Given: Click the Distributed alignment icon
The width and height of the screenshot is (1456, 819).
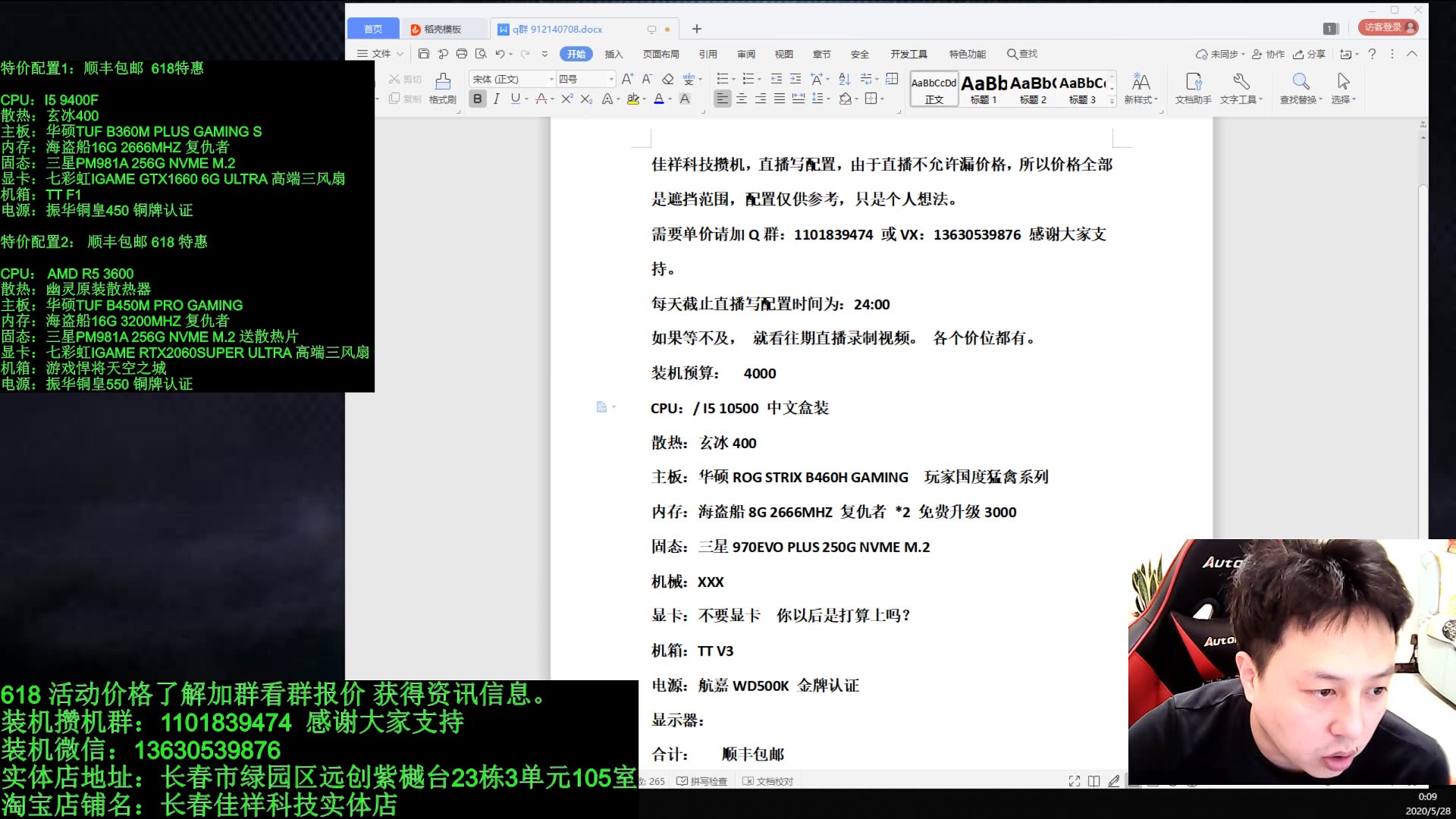Looking at the screenshot, I should (798, 99).
